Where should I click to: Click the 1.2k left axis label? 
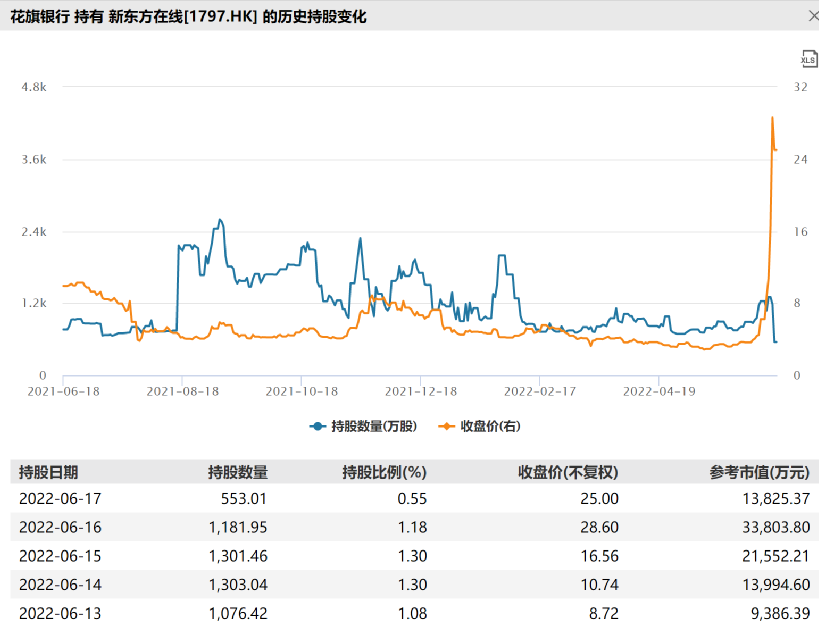click(x=34, y=303)
